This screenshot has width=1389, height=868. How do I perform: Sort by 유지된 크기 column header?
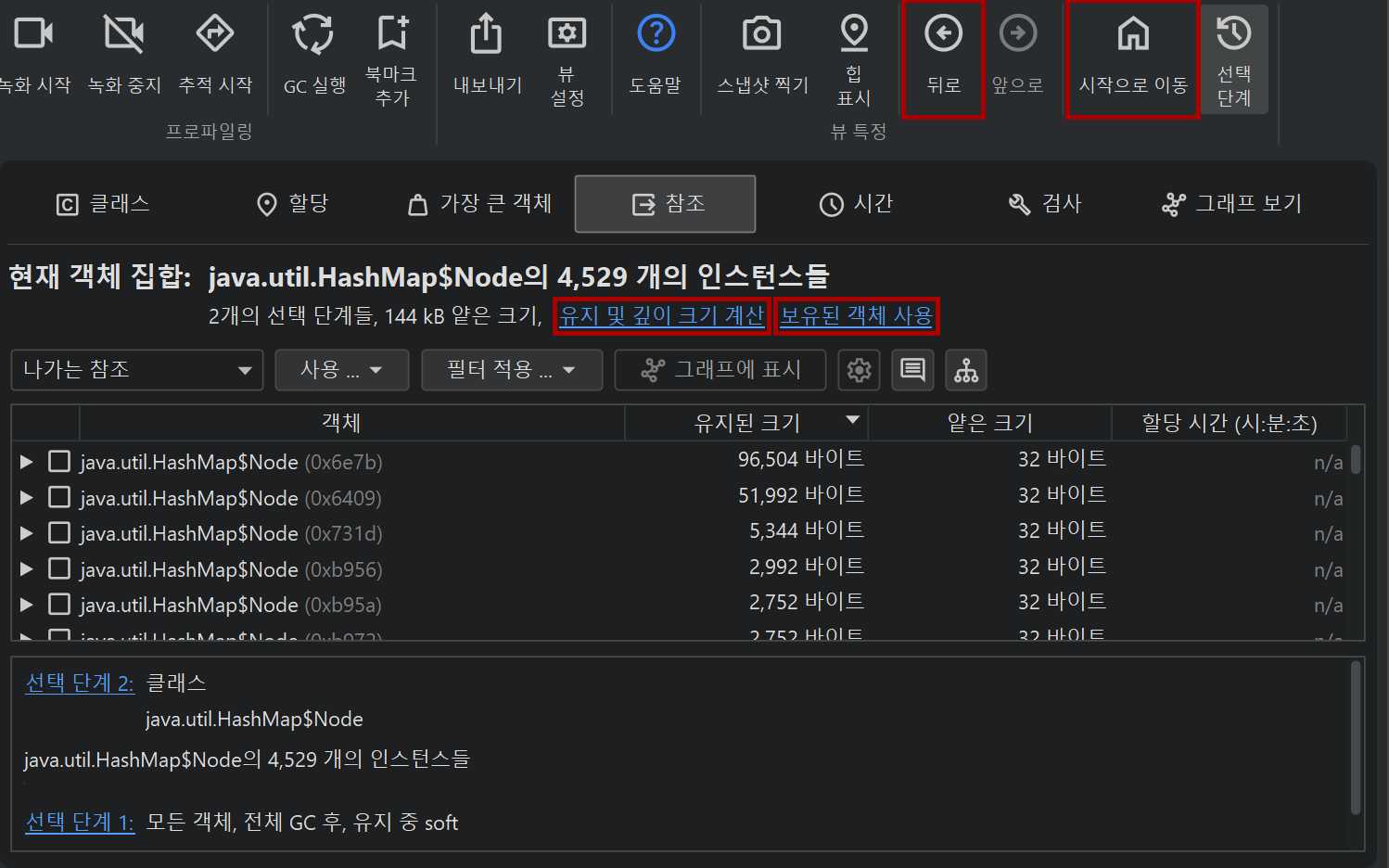click(746, 423)
